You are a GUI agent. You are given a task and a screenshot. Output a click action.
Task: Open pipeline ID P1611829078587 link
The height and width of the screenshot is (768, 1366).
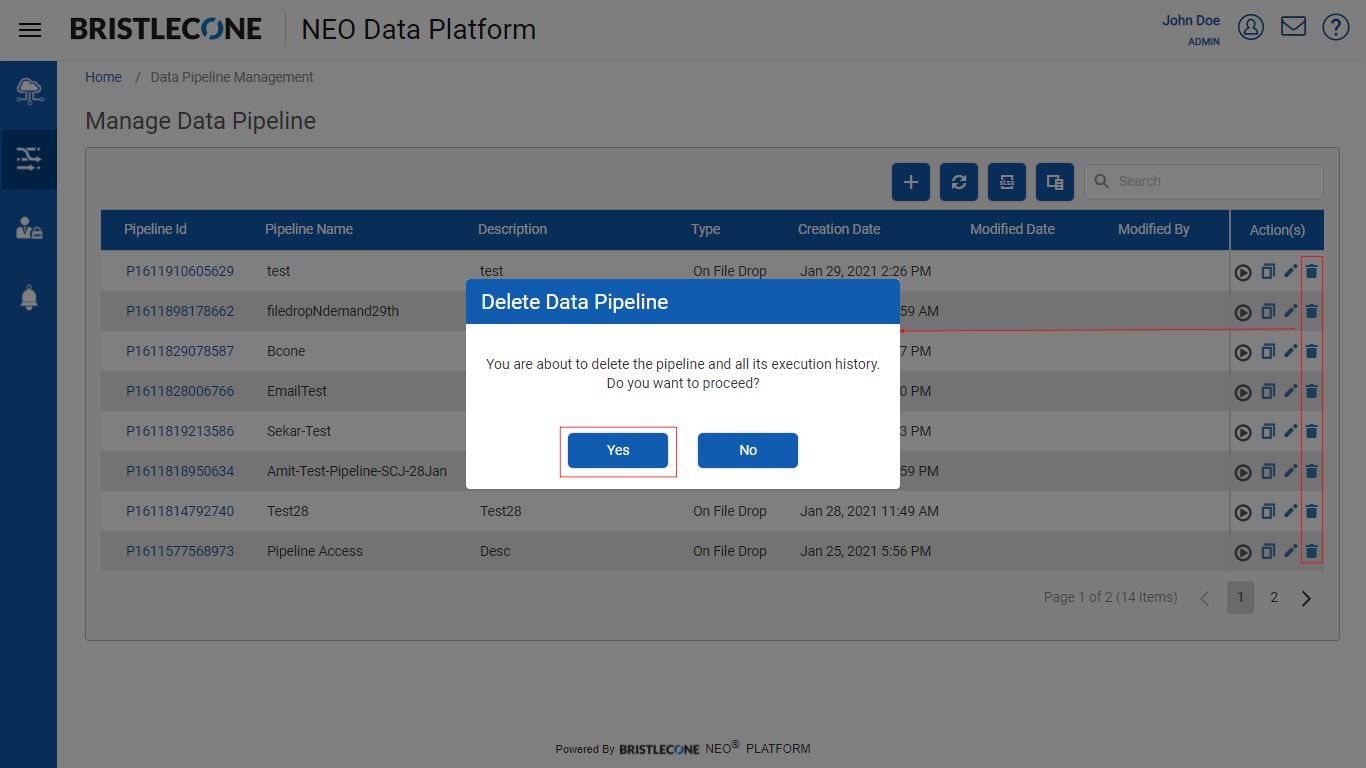tap(180, 351)
